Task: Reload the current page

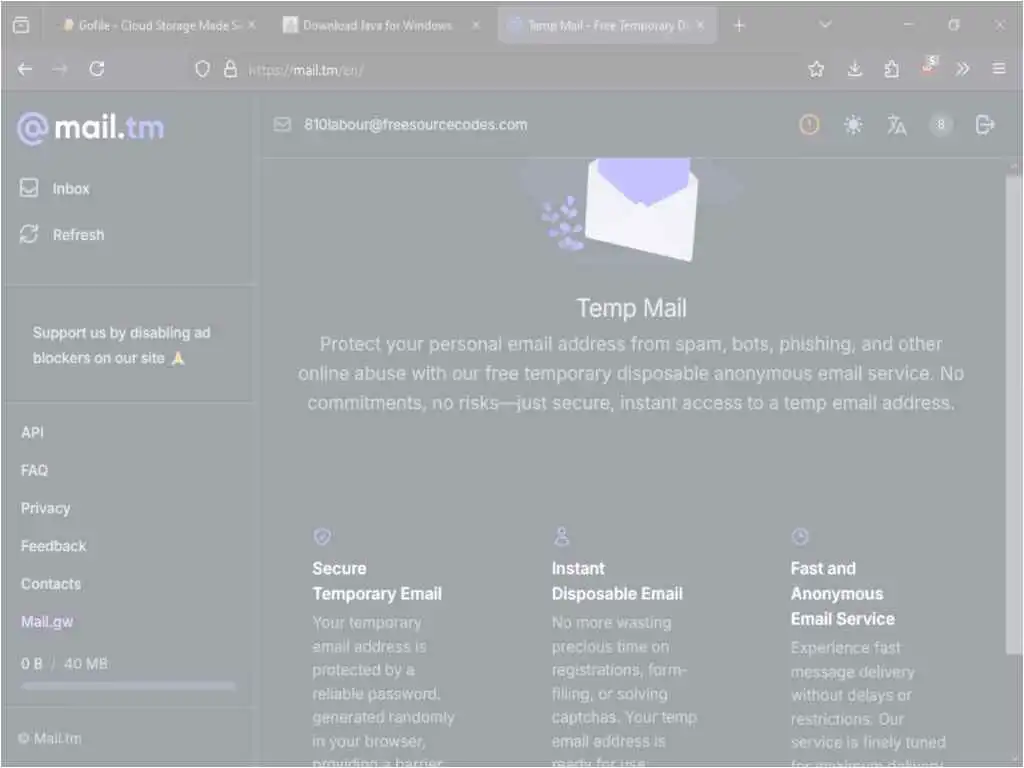Action: tap(97, 69)
